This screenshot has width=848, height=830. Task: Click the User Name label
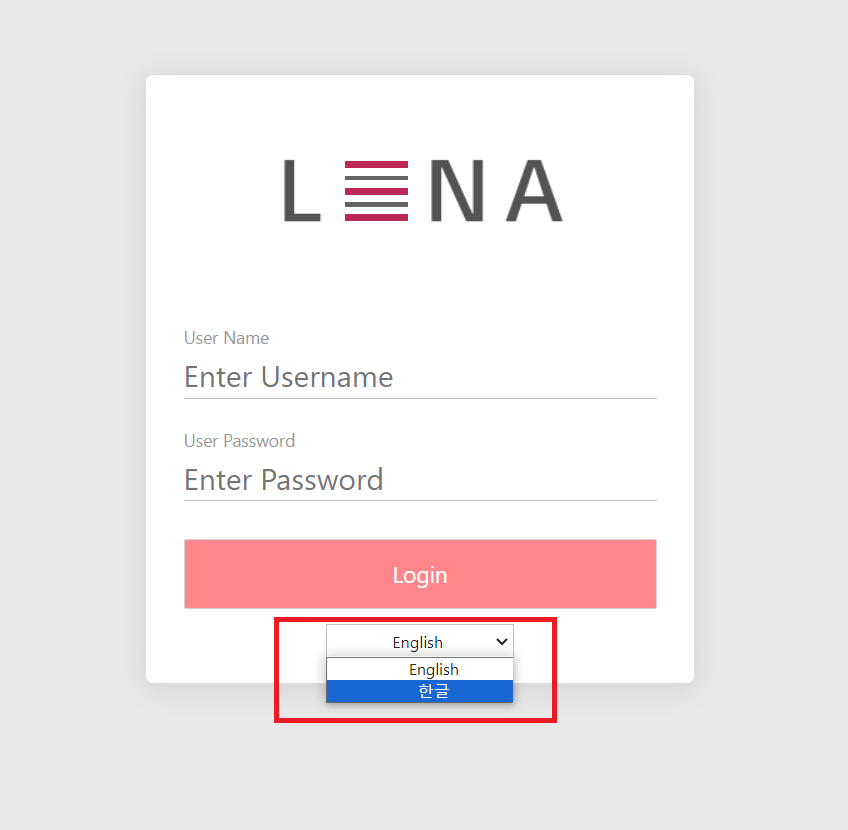pos(226,338)
